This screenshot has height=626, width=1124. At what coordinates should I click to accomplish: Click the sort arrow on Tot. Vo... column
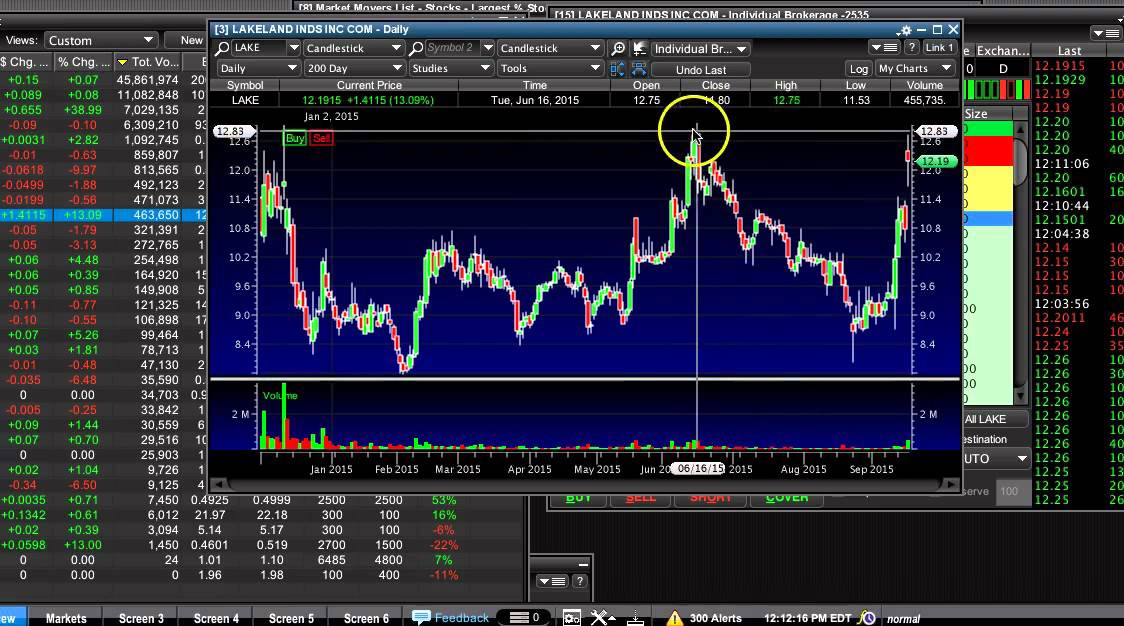point(123,62)
